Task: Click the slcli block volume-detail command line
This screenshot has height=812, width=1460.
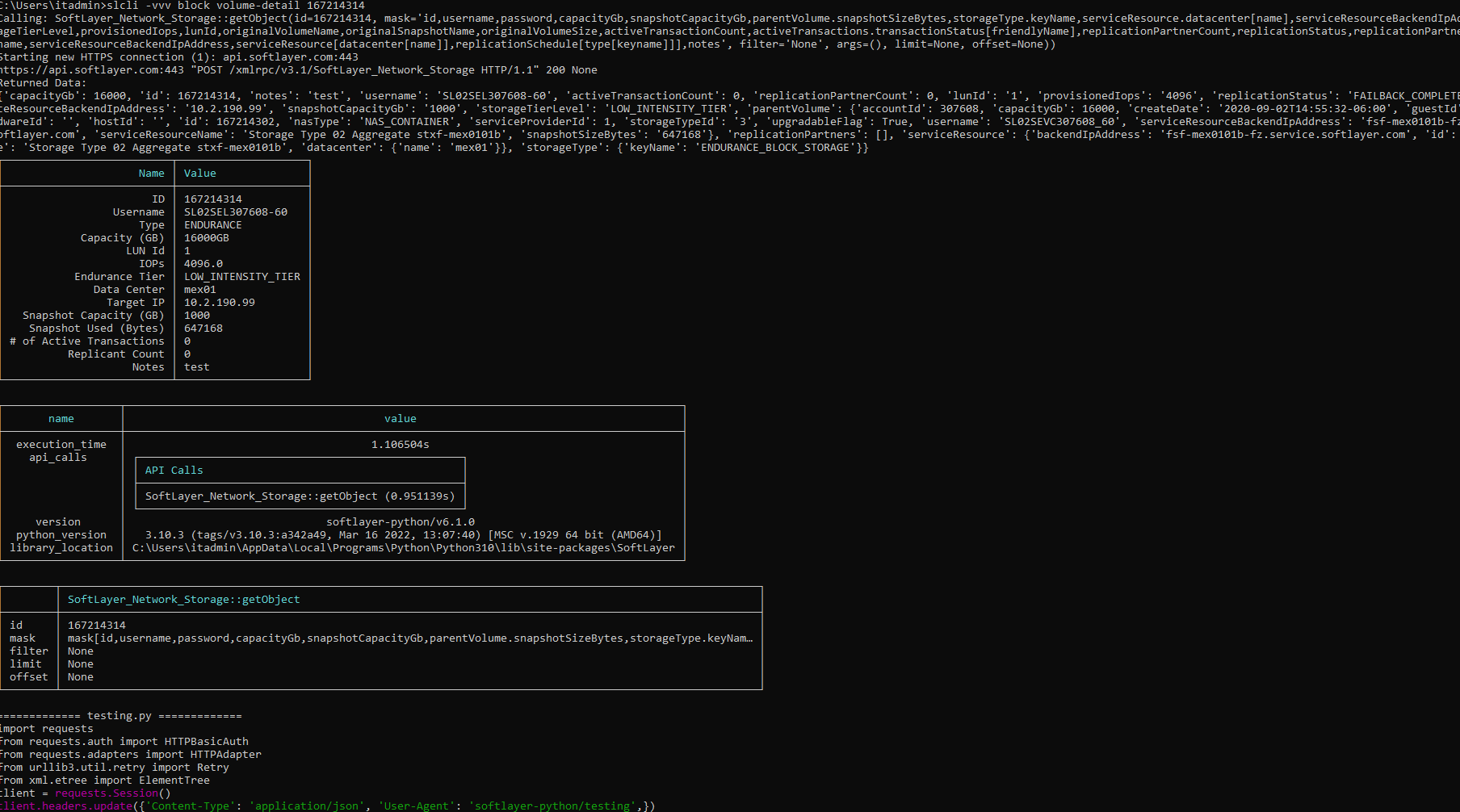Action: tap(182, 6)
